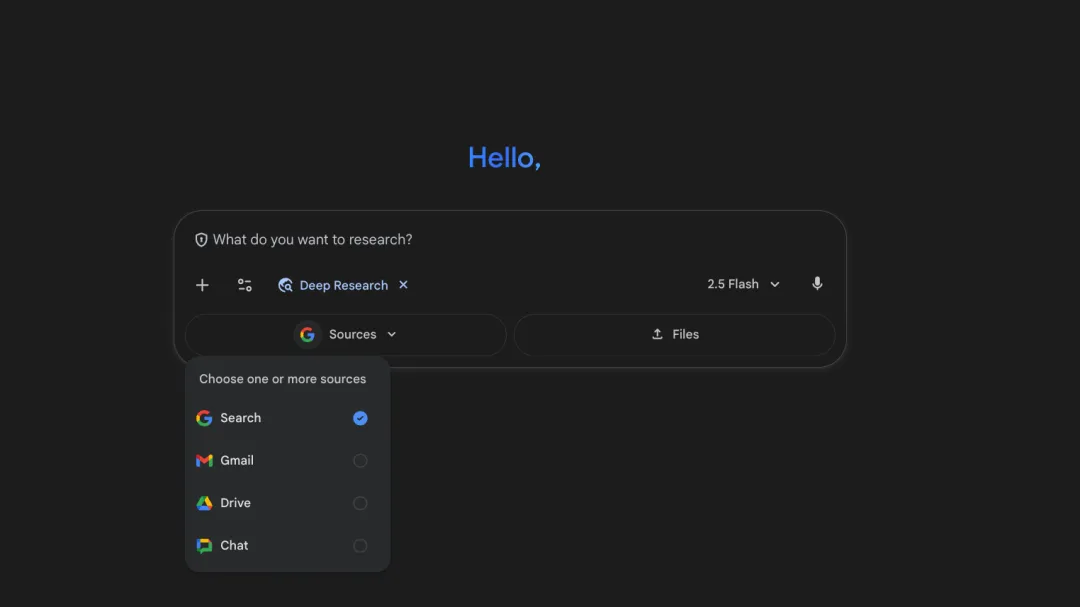
Task: Click the upload icon in the Files button
Action: [657, 334]
